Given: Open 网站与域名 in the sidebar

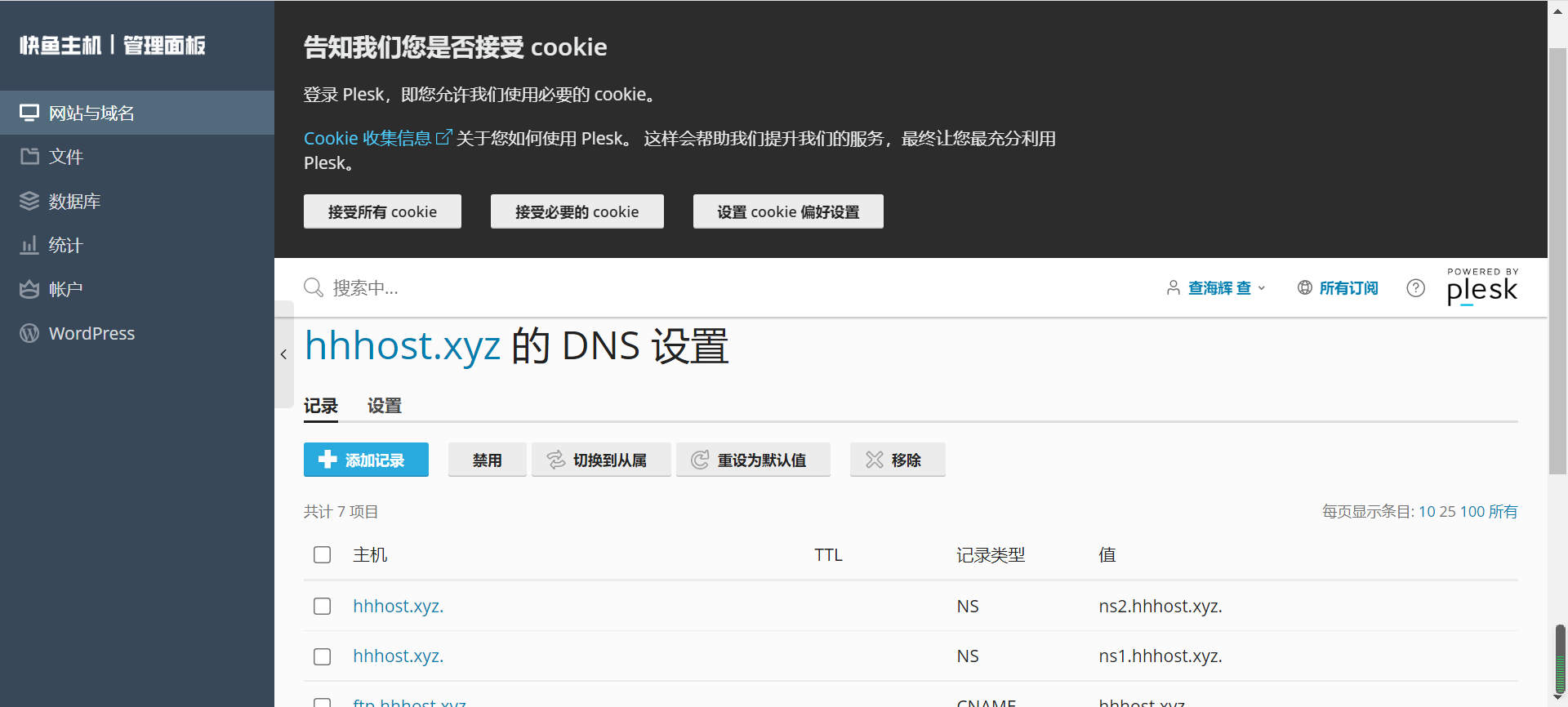Looking at the screenshot, I should pos(91,113).
